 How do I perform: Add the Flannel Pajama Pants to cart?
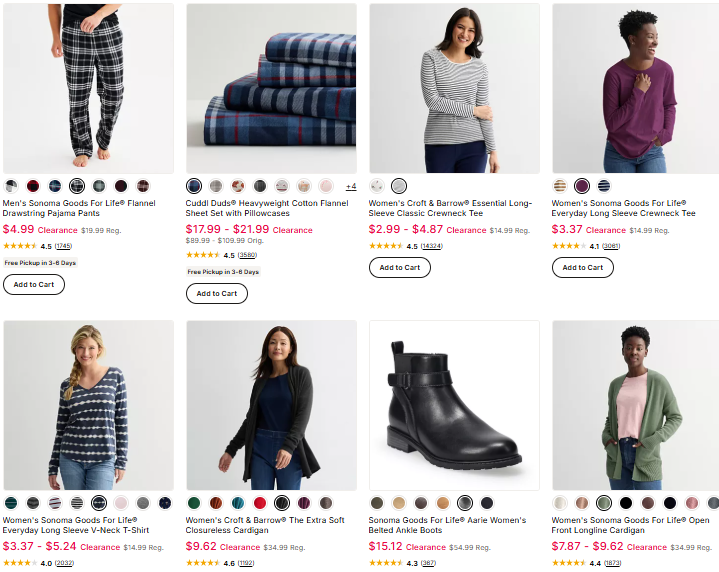pos(34,284)
